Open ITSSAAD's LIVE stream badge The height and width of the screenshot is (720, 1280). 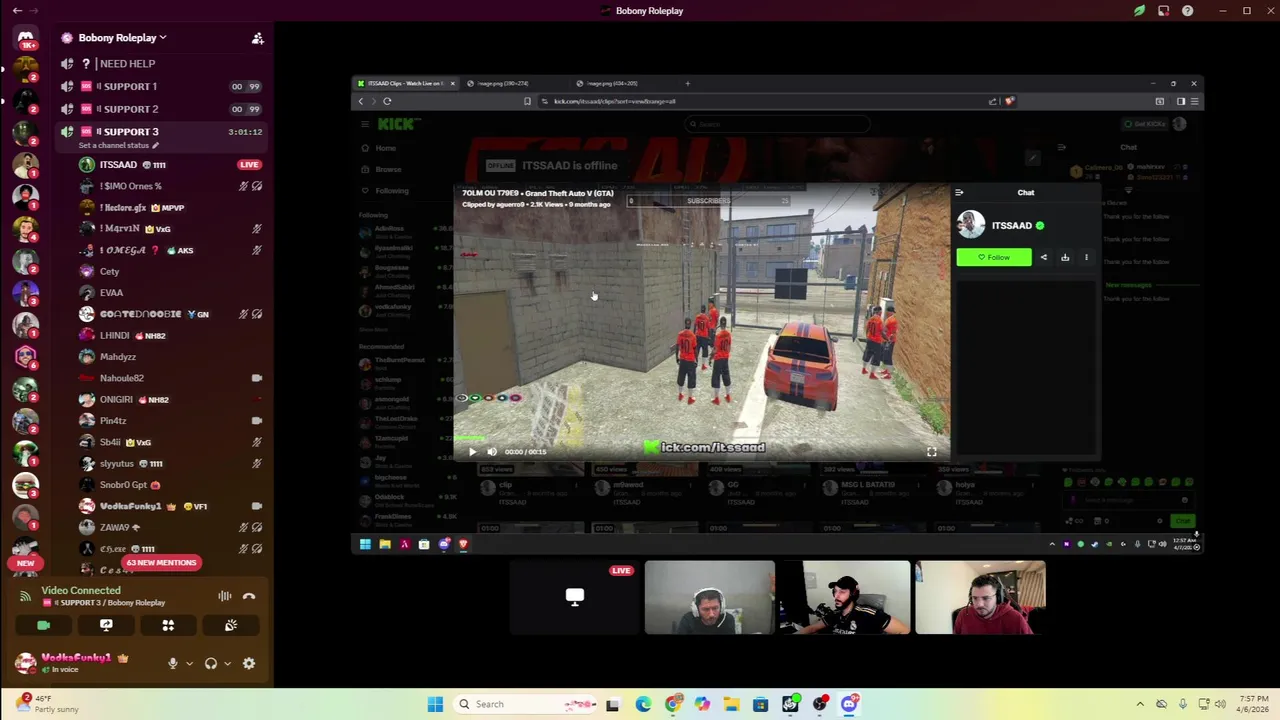(x=249, y=165)
